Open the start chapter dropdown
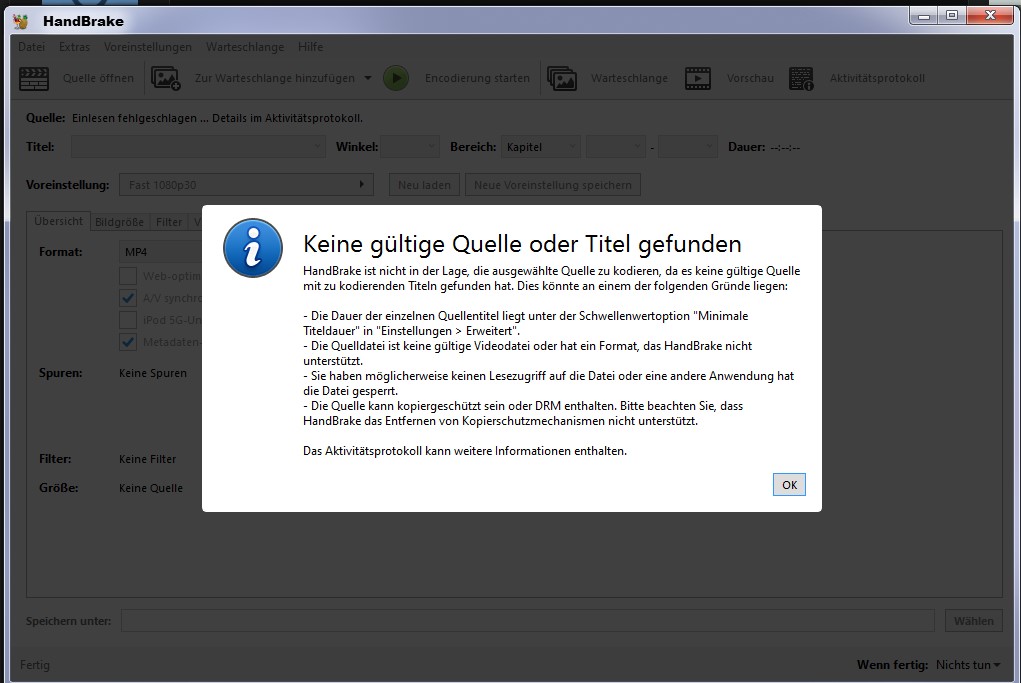Screen dimensions: 1021x683 click(616, 146)
